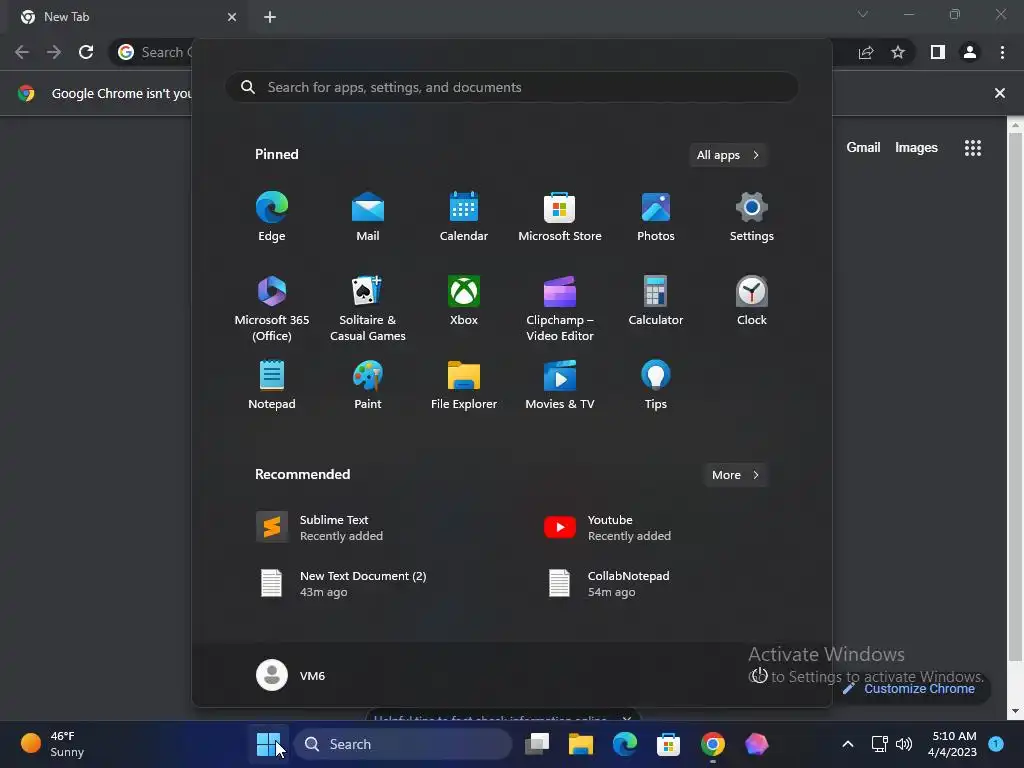1024x768 pixels.
Task: Open the weather widget
Action: point(54,744)
